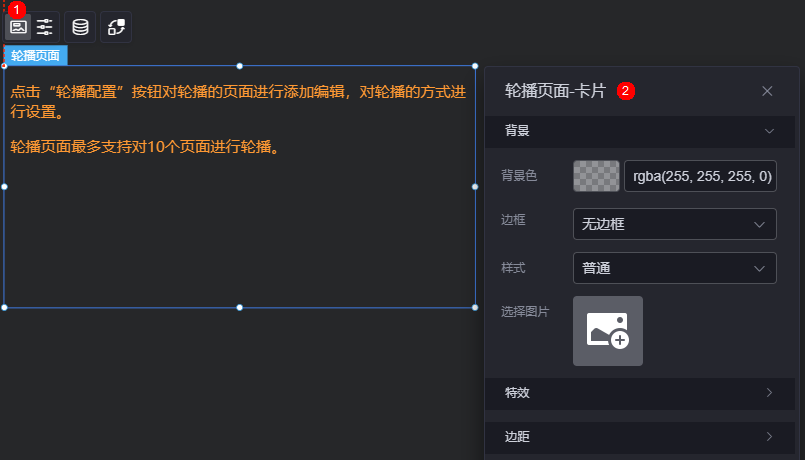This screenshot has height=460, width=805.
Task: Add an image via 选择图片 placeholder
Action: point(608,331)
